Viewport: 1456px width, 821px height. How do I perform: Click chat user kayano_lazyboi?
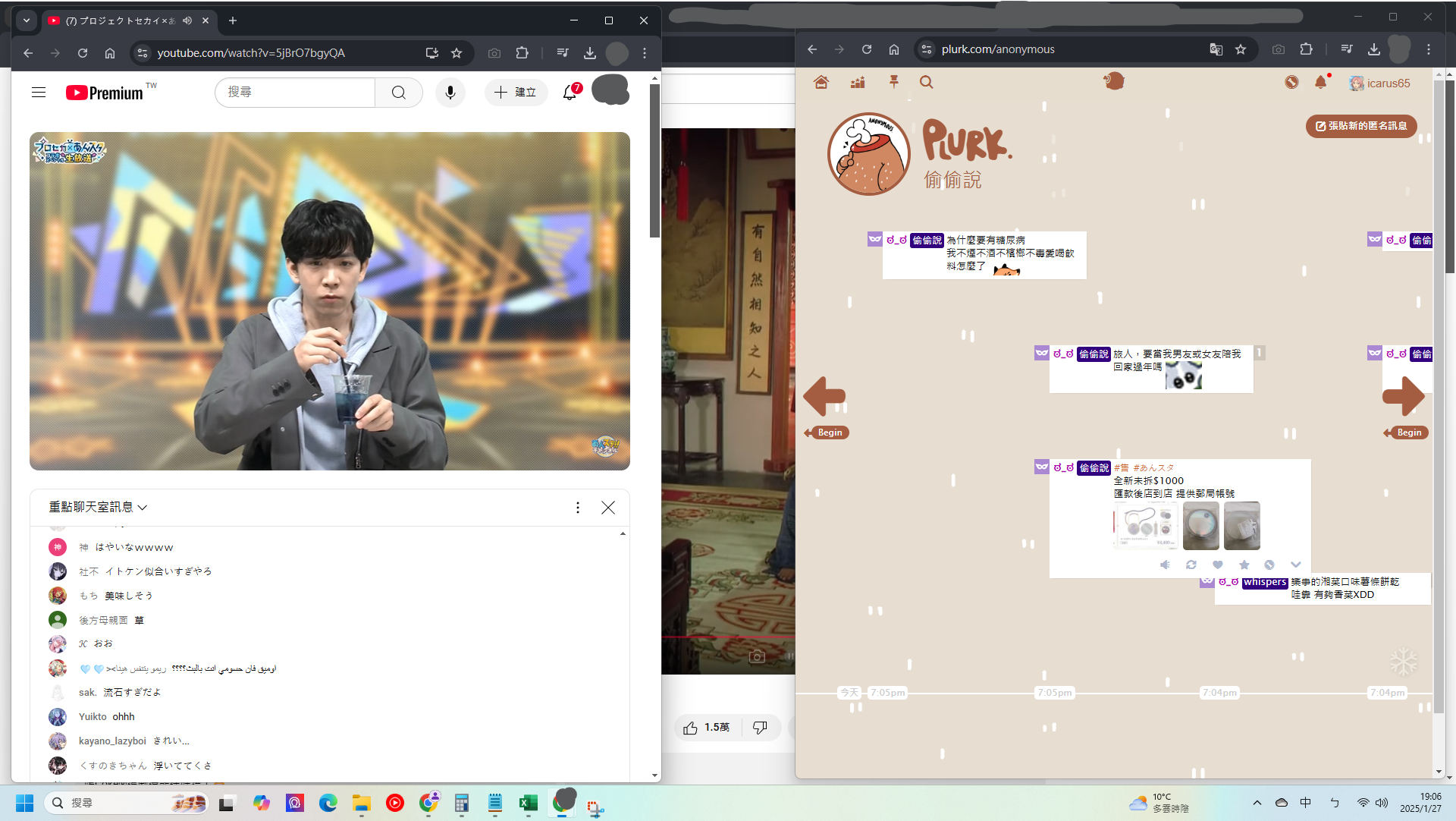point(112,741)
